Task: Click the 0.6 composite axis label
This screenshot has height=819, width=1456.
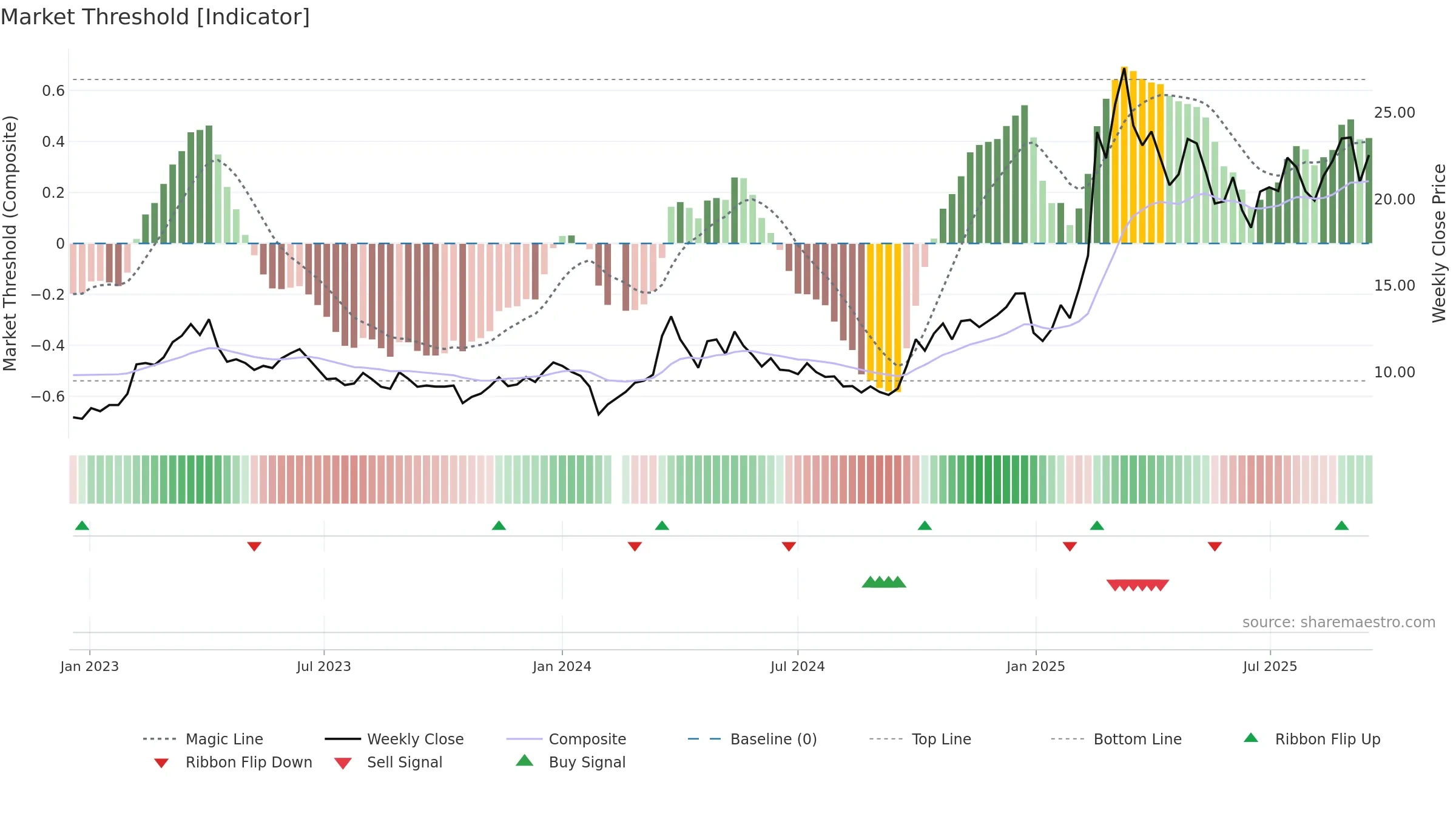Action: click(x=53, y=91)
